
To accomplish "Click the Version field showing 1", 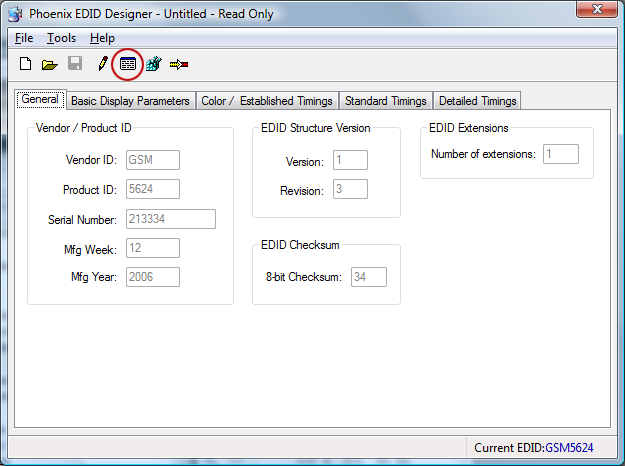I will pyautogui.click(x=350, y=160).
